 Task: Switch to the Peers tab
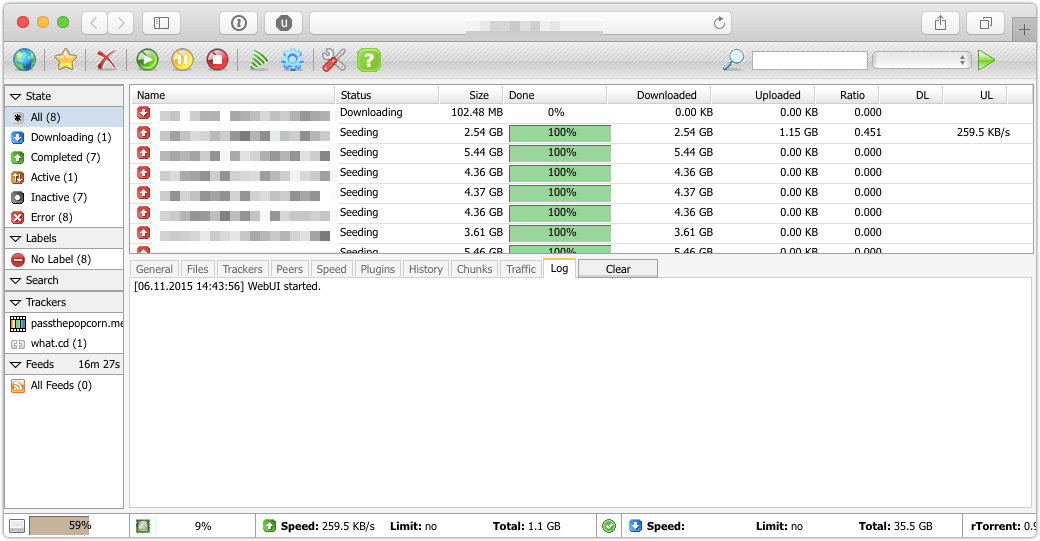(x=289, y=269)
